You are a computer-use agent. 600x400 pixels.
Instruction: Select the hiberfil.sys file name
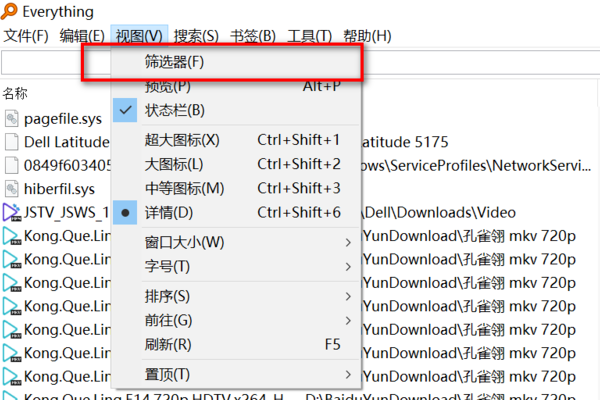59,189
